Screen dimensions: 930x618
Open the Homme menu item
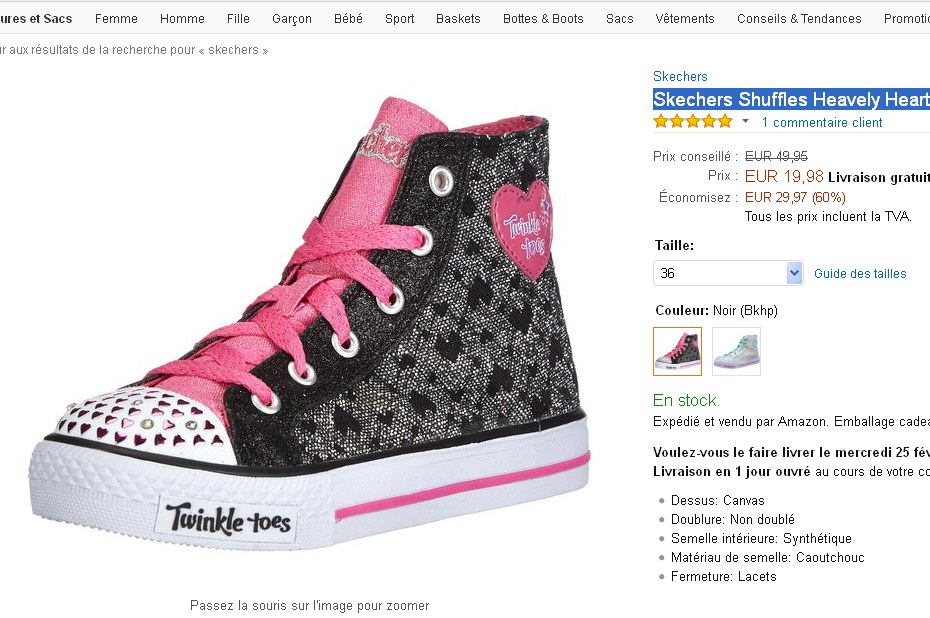coord(182,19)
